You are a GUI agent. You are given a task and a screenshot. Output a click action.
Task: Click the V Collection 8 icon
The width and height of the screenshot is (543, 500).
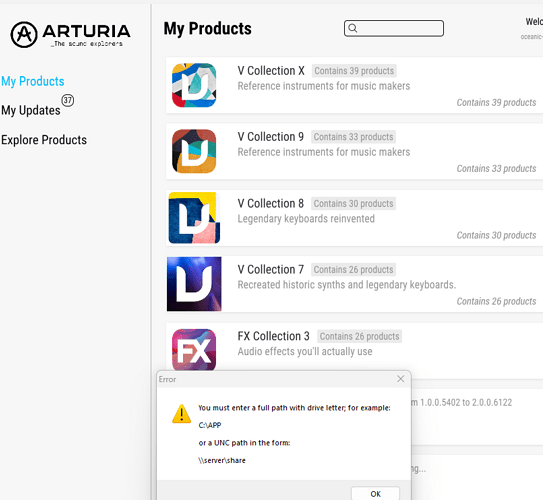pos(194,218)
